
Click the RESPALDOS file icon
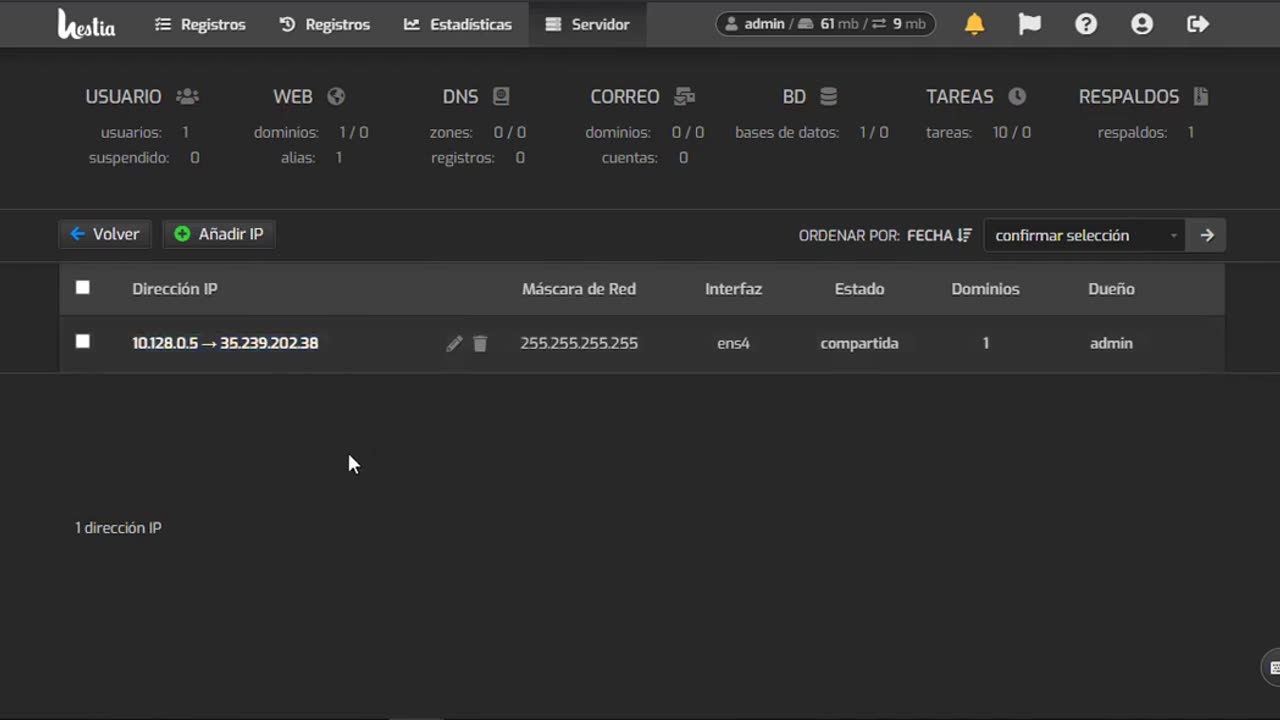point(1201,96)
